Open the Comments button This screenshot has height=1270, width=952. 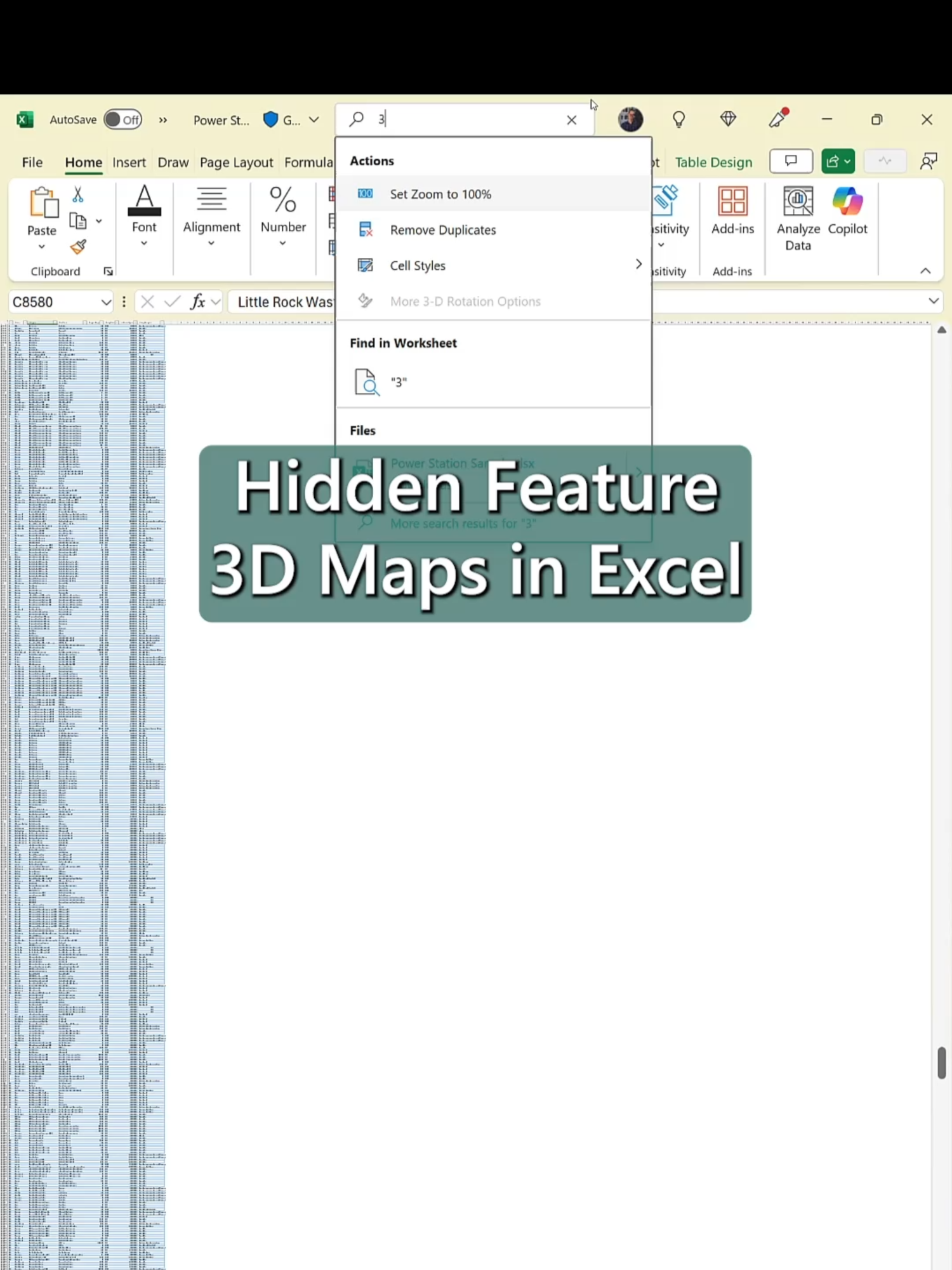click(x=791, y=161)
